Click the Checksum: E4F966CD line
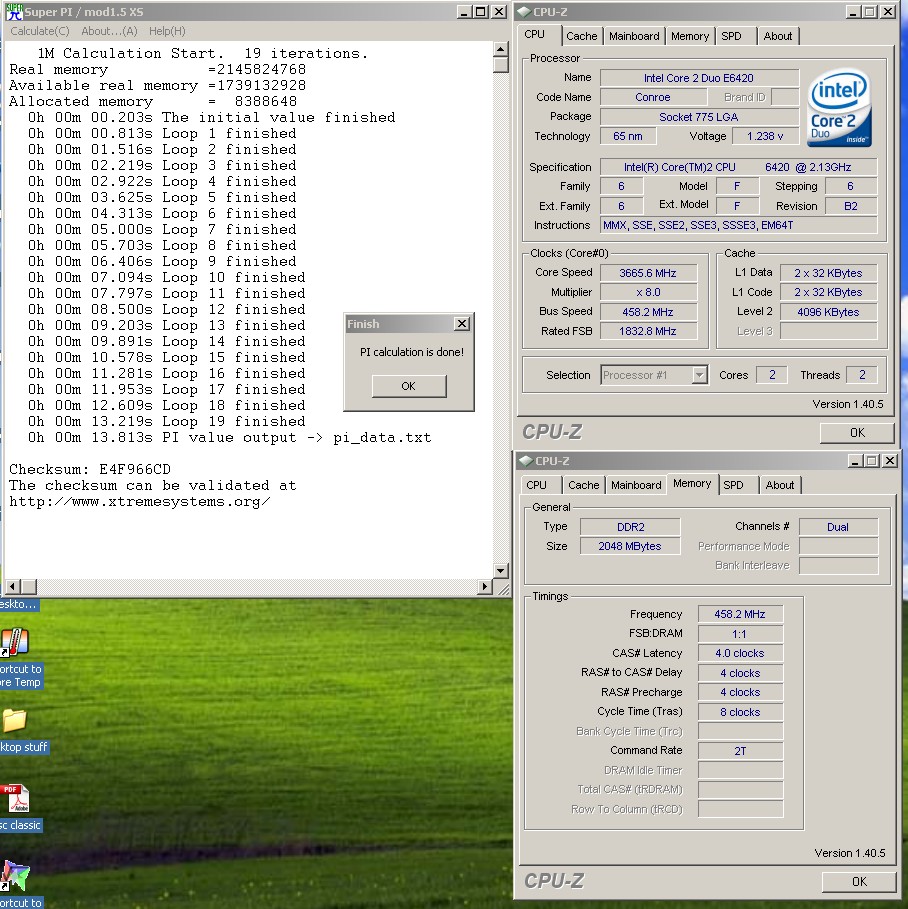This screenshot has height=909, width=908. (90, 469)
